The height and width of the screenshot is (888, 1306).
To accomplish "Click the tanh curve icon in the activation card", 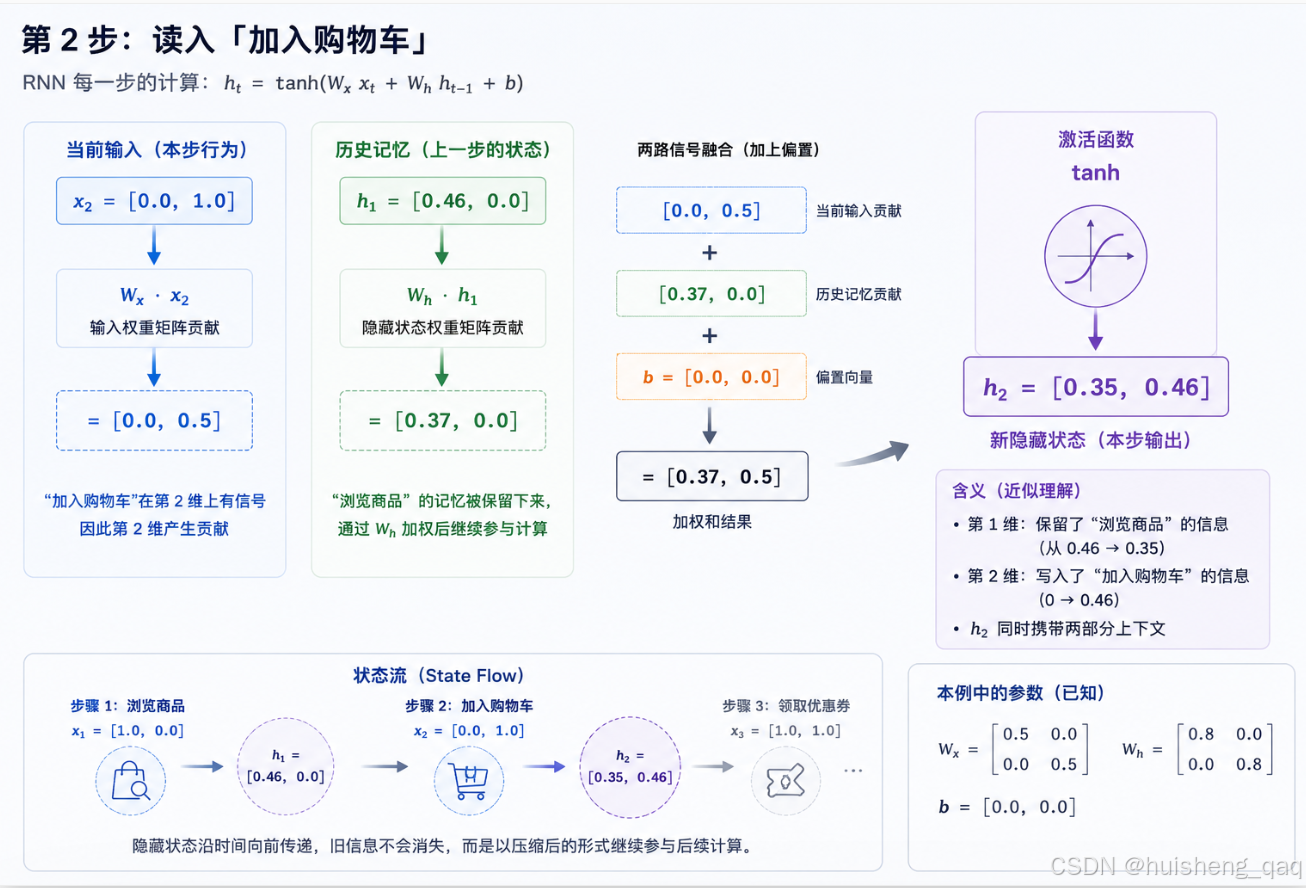I will click(x=1095, y=258).
